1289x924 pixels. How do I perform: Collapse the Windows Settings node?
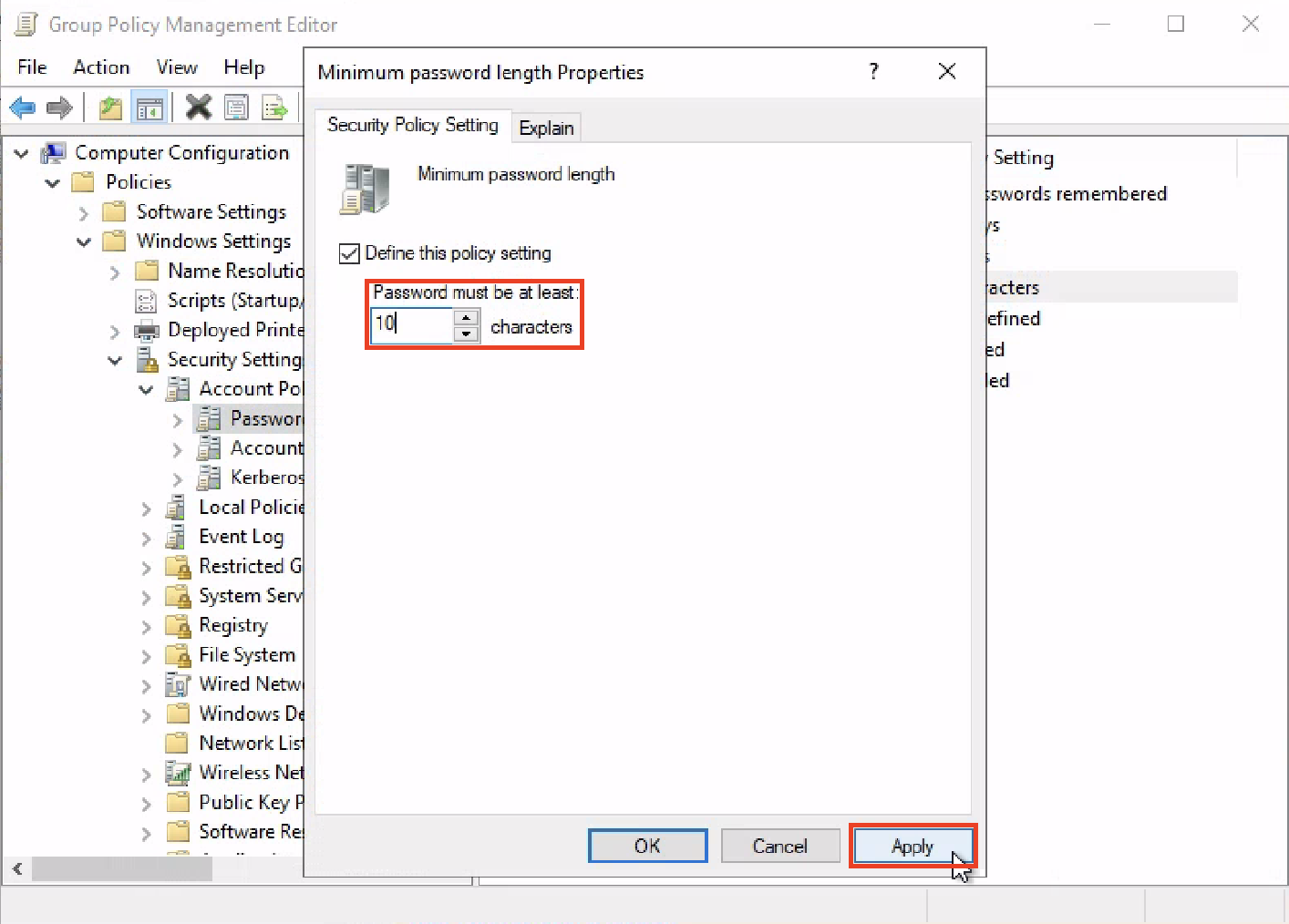(x=84, y=241)
